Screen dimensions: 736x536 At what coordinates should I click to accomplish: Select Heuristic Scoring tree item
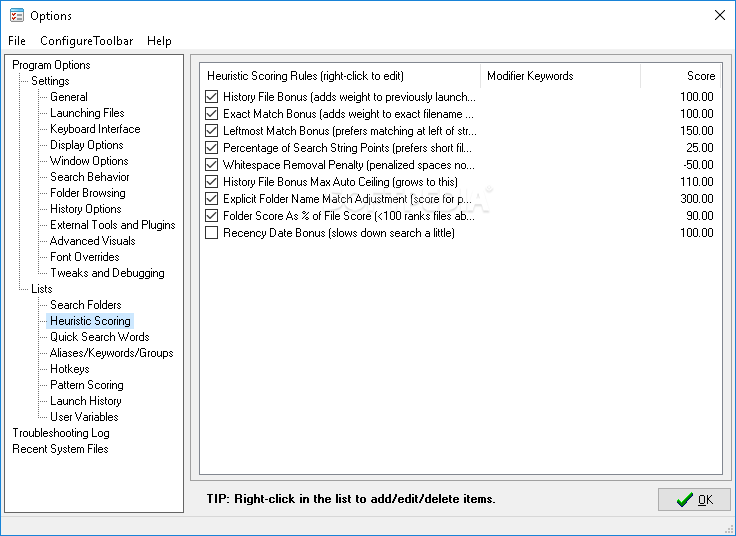click(90, 321)
